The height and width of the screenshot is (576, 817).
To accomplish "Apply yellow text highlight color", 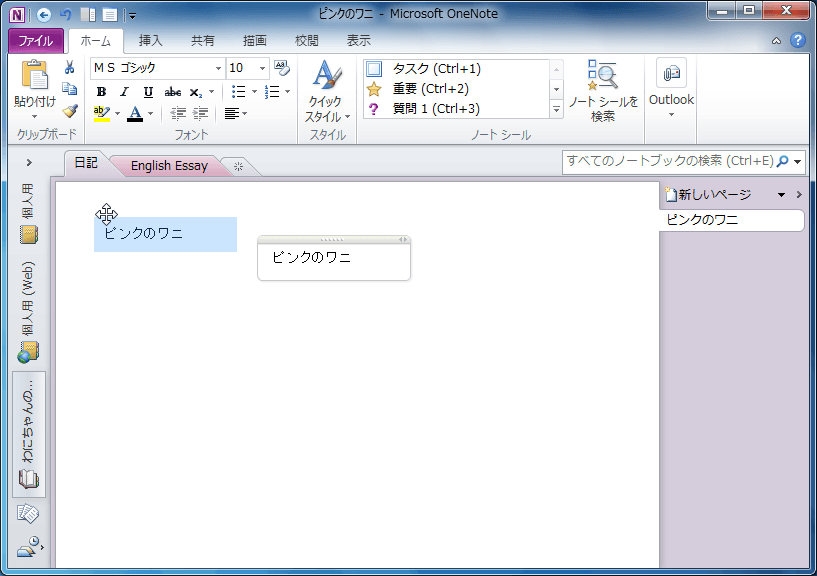I will click(102, 113).
